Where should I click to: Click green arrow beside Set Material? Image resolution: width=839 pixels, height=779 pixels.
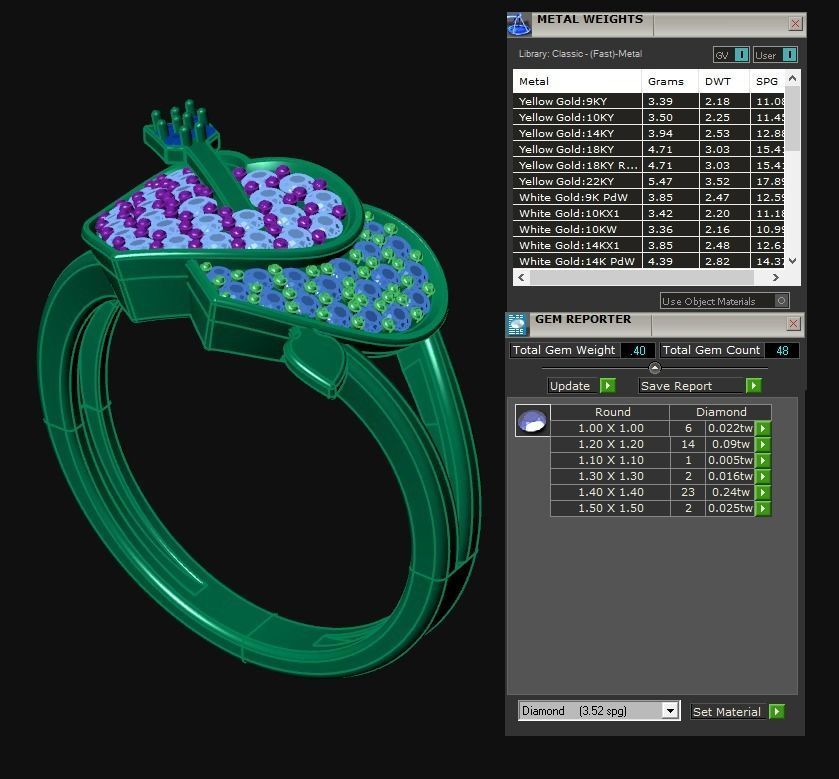coord(776,711)
